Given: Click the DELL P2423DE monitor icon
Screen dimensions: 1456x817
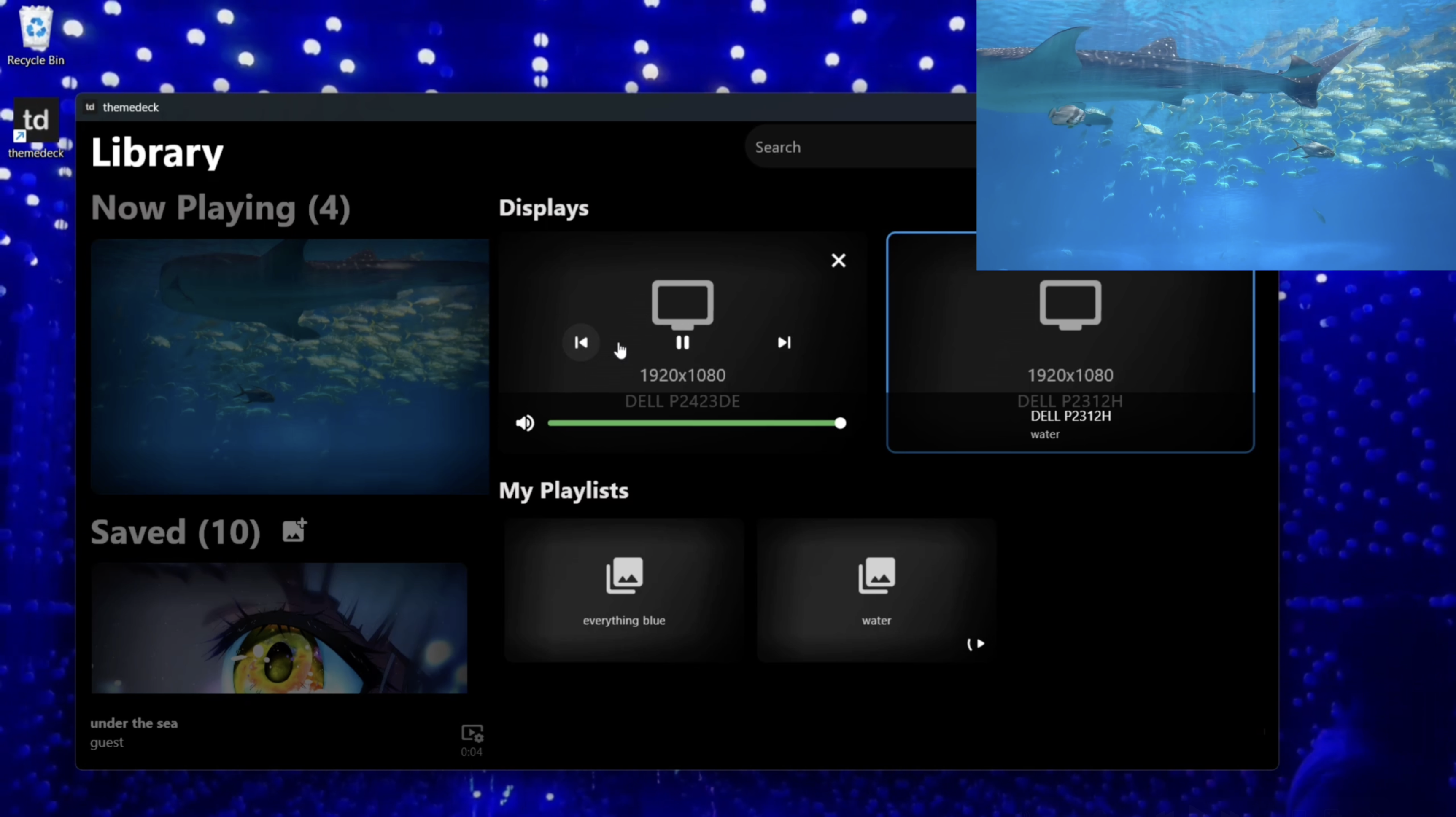Looking at the screenshot, I should point(682,304).
